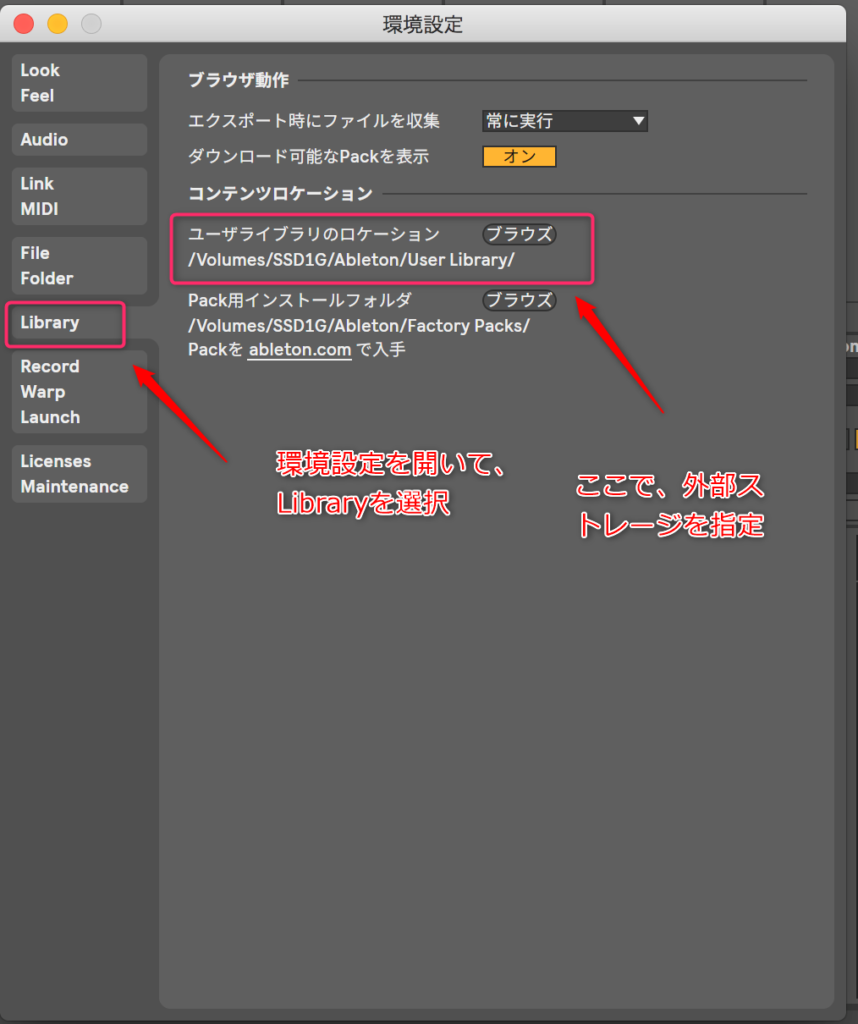The width and height of the screenshot is (858, 1024).
Task: Toggle the オン button for downloadable Packs
Action: click(519, 157)
